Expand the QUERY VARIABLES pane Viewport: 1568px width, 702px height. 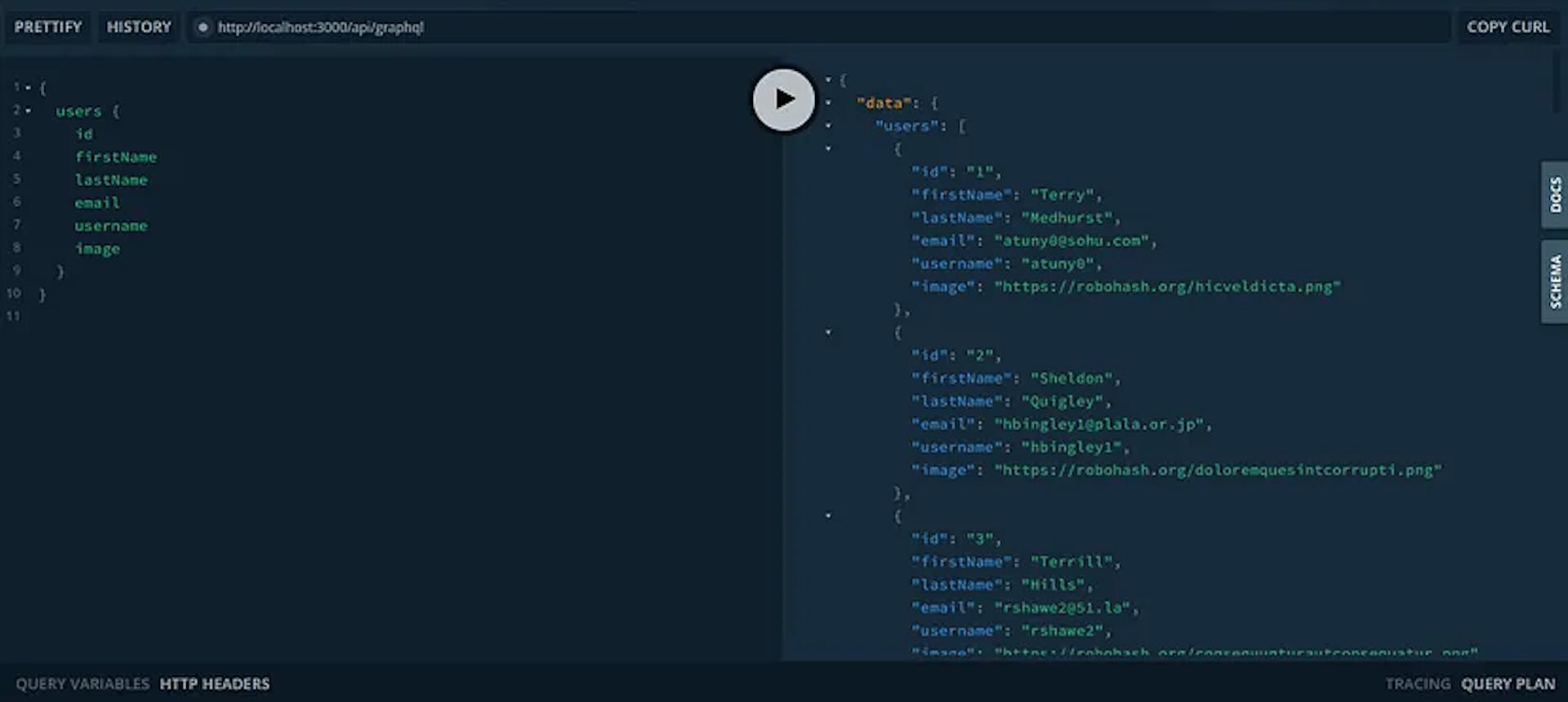click(82, 684)
